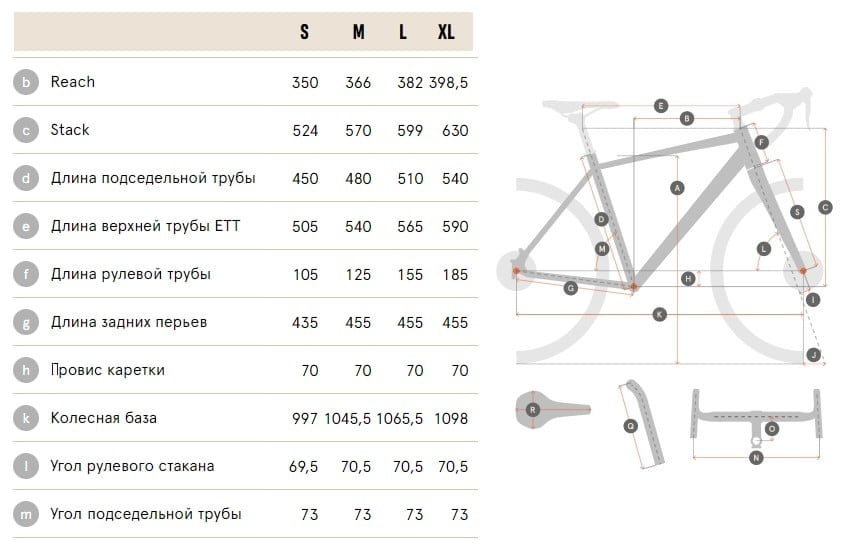Click the 'l' head angle row marker
Screen dimensions: 841x550
26,466
